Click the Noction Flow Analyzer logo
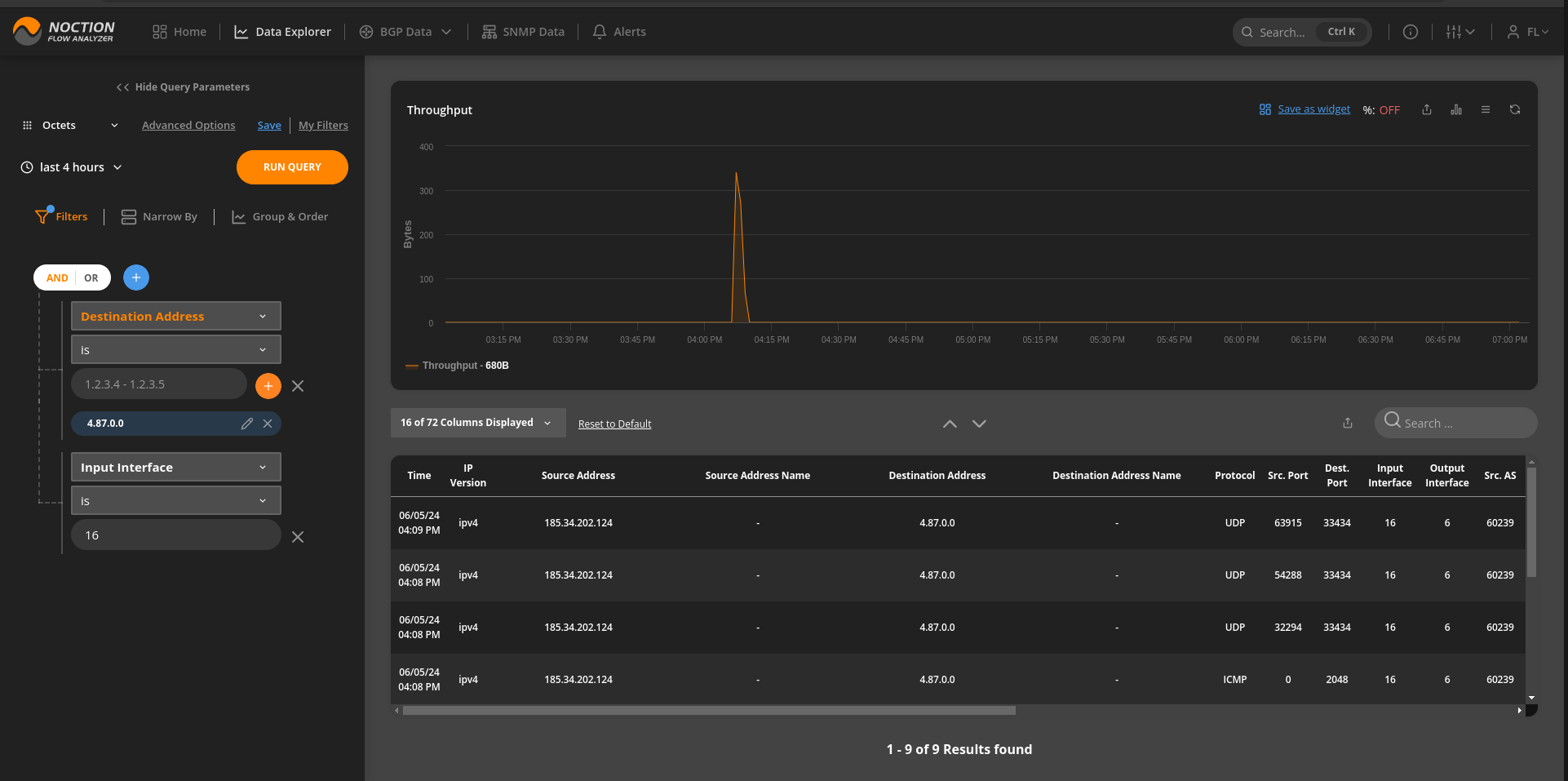The width and height of the screenshot is (1568, 781). coord(64,31)
